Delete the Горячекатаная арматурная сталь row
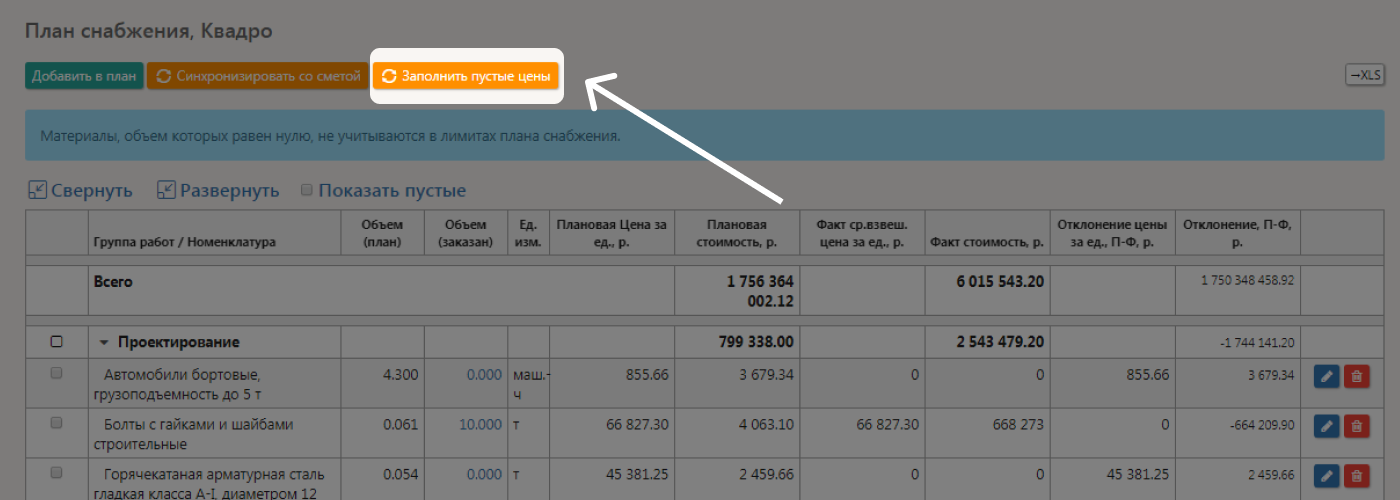Image resolution: width=1400 pixels, height=500 pixels. 1357,476
